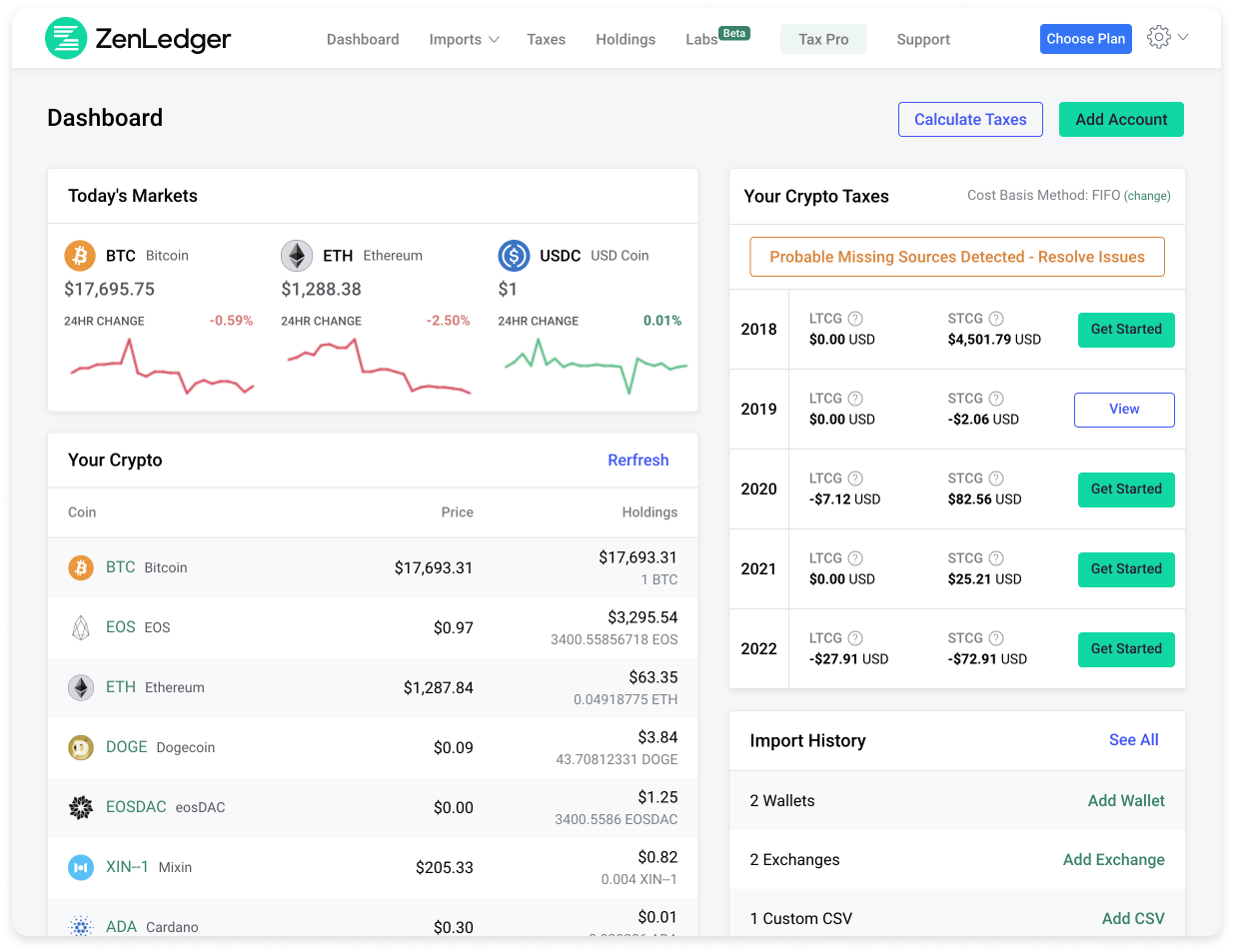Click the Add Account button
The height and width of the screenshot is (952, 1233).
pyautogui.click(x=1121, y=120)
